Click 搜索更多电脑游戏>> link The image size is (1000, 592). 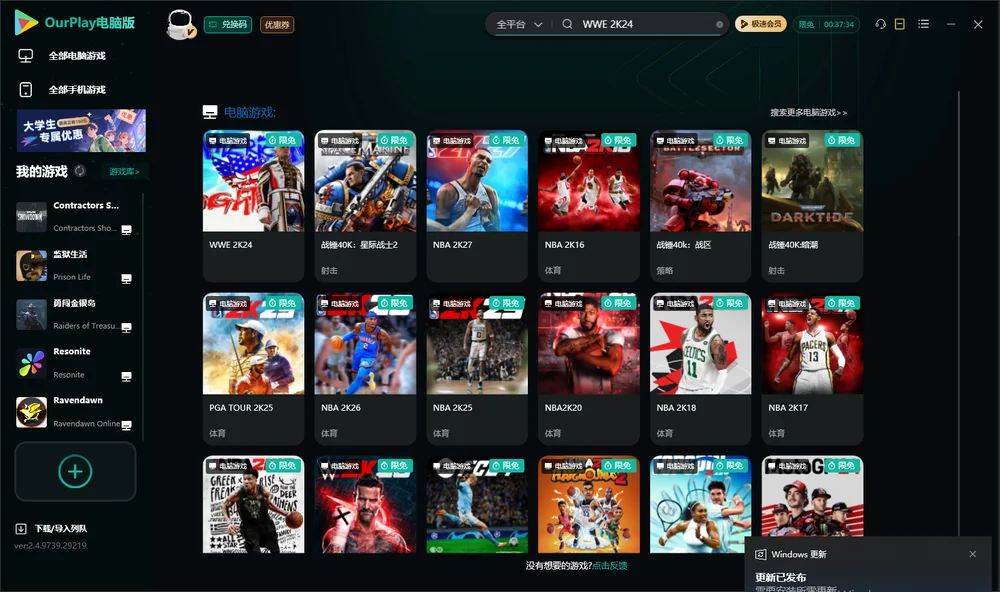[x=808, y=113]
